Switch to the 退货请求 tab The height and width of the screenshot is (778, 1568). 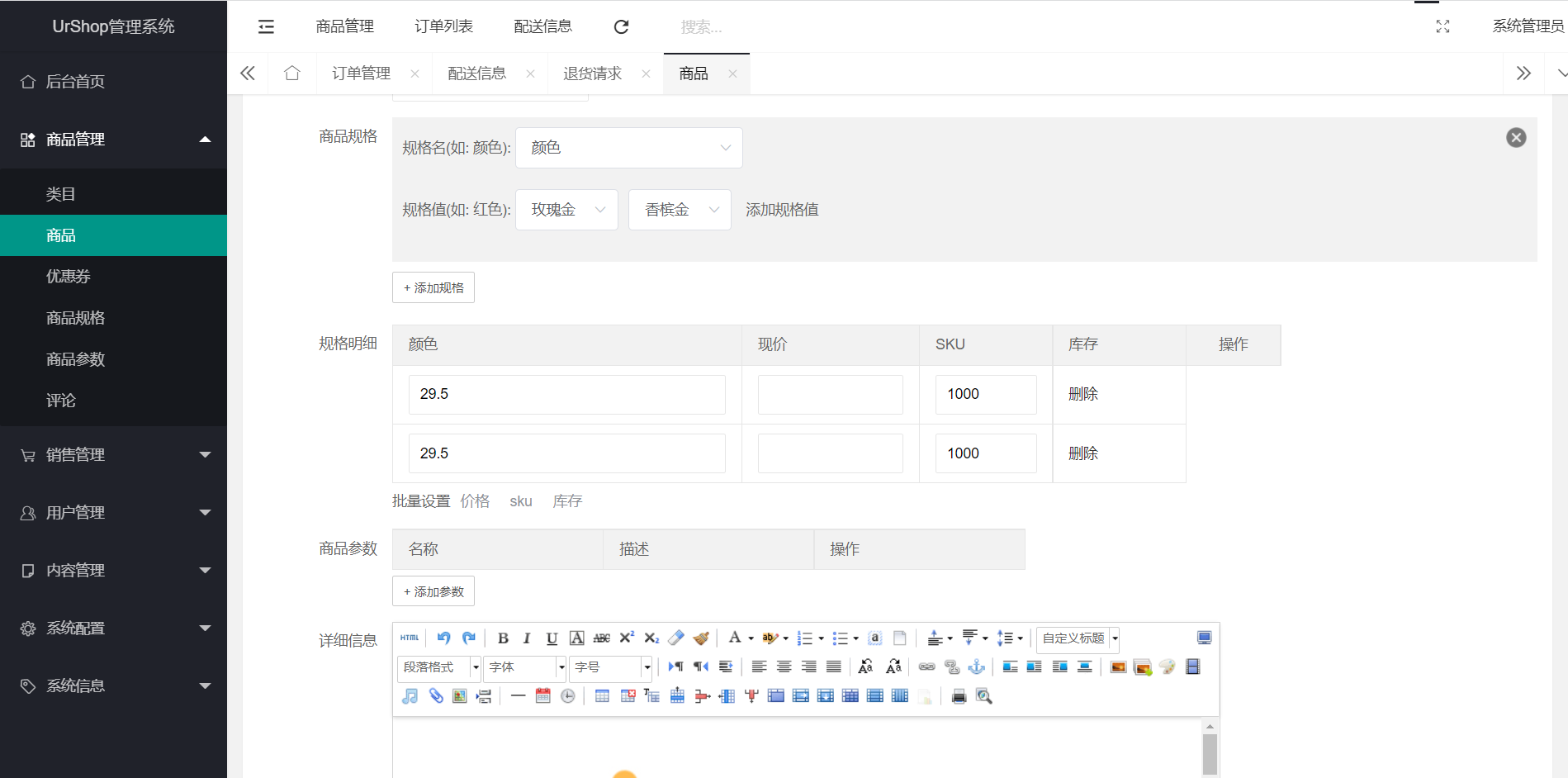(592, 74)
